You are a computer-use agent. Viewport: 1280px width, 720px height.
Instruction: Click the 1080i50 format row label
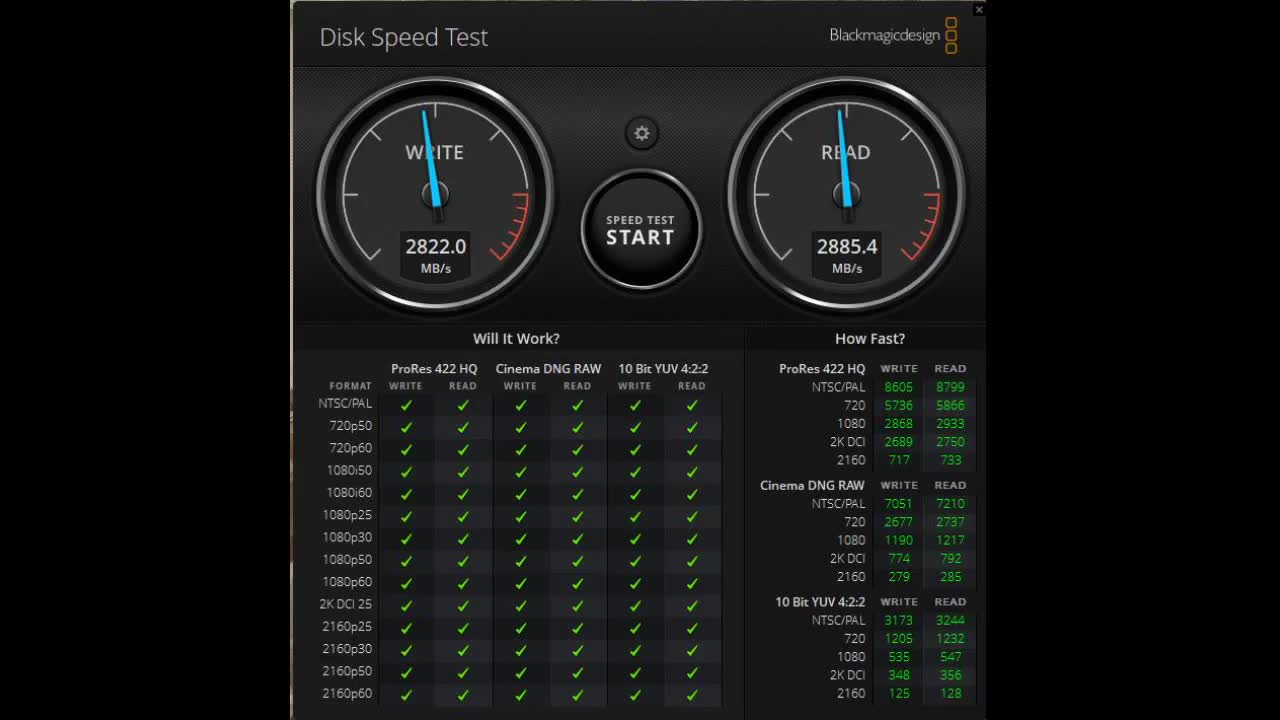click(x=349, y=470)
